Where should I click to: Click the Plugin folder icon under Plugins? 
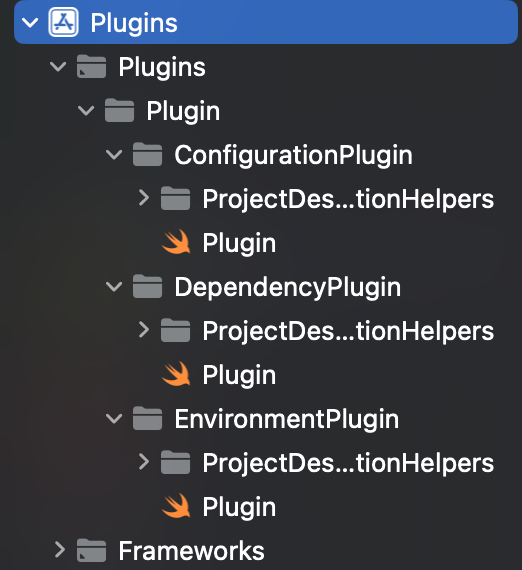click(119, 111)
